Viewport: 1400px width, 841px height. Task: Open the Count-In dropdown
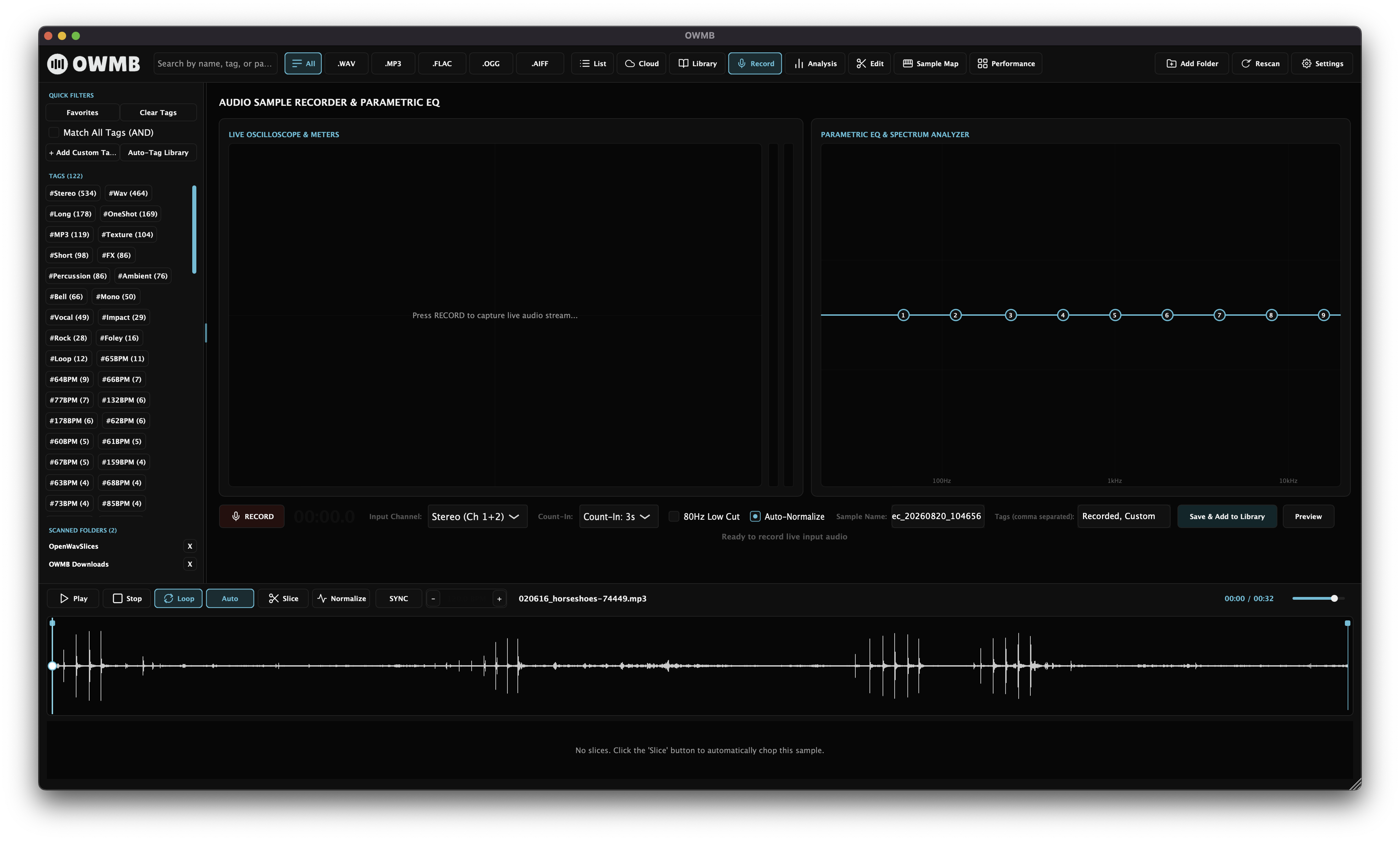pos(618,516)
